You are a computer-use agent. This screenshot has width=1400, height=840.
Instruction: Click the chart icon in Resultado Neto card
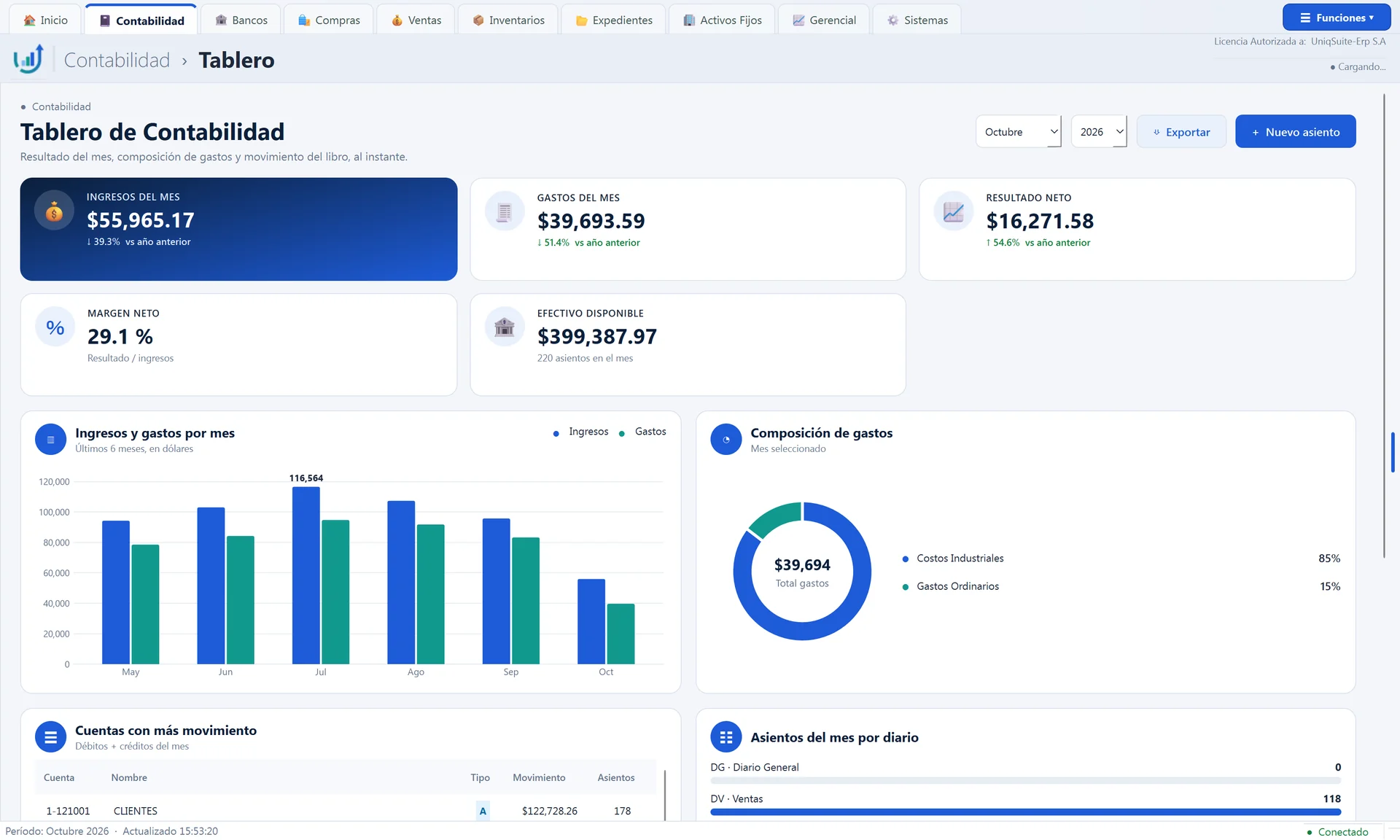click(953, 211)
